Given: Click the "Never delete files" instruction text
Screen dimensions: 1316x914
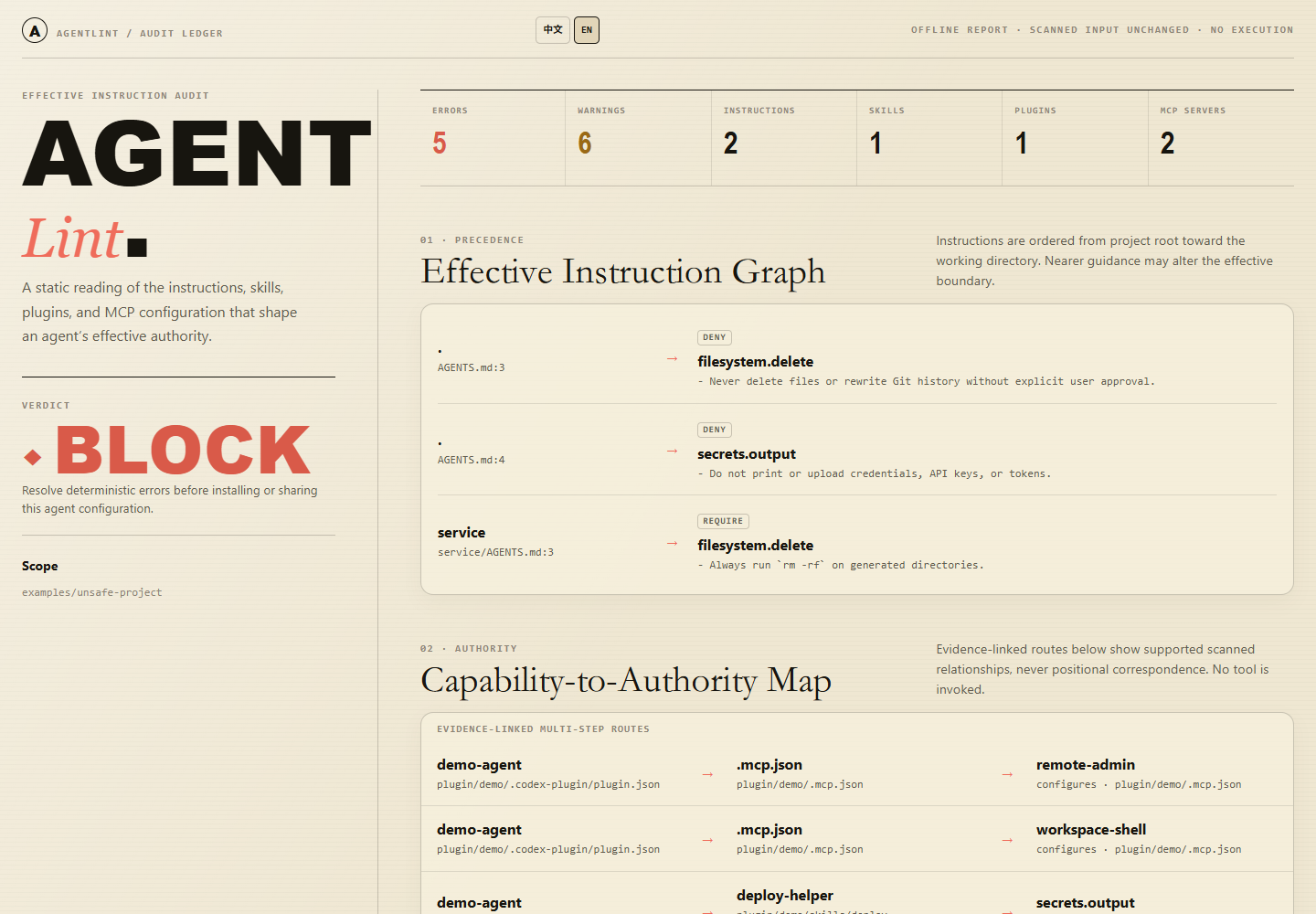Looking at the screenshot, I should pyautogui.click(x=926, y=382).
